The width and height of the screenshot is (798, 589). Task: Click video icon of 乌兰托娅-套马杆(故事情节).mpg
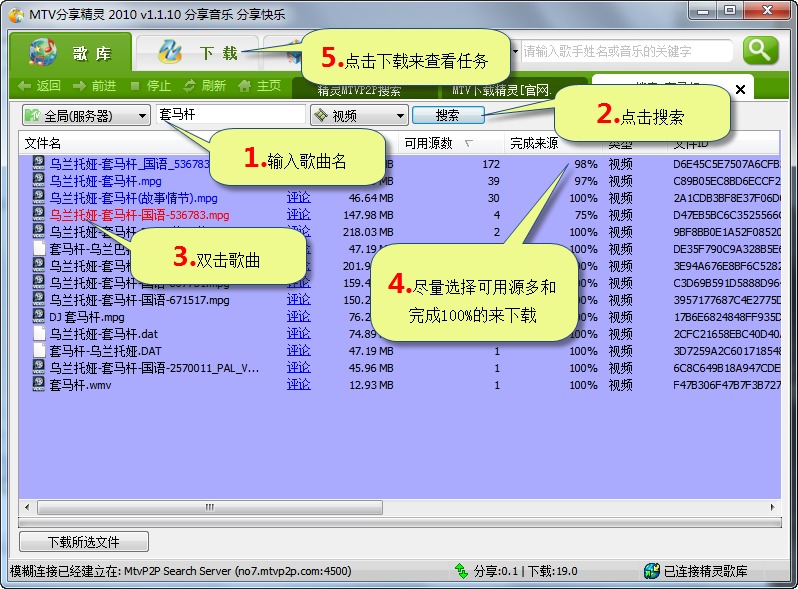click(x=39, y=197)
